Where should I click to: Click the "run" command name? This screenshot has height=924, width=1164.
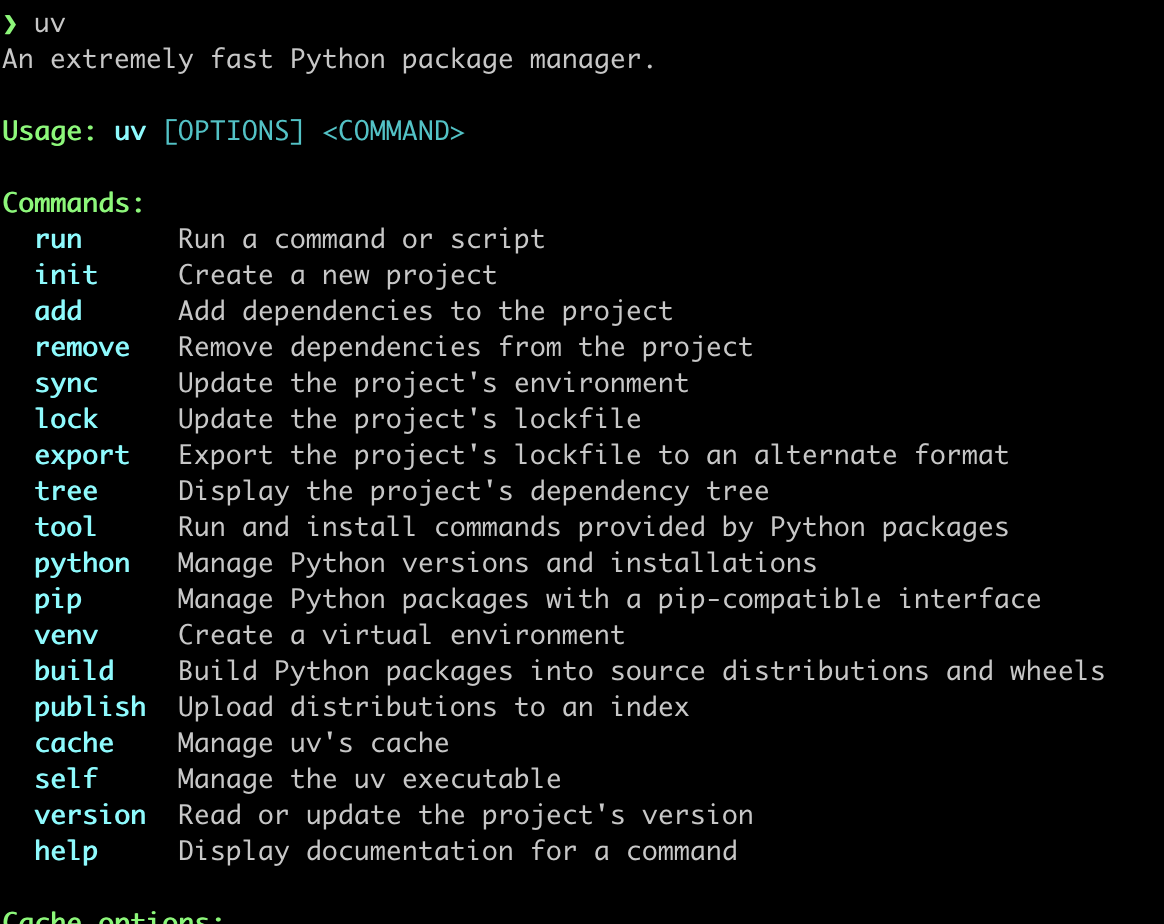[58, 240]
